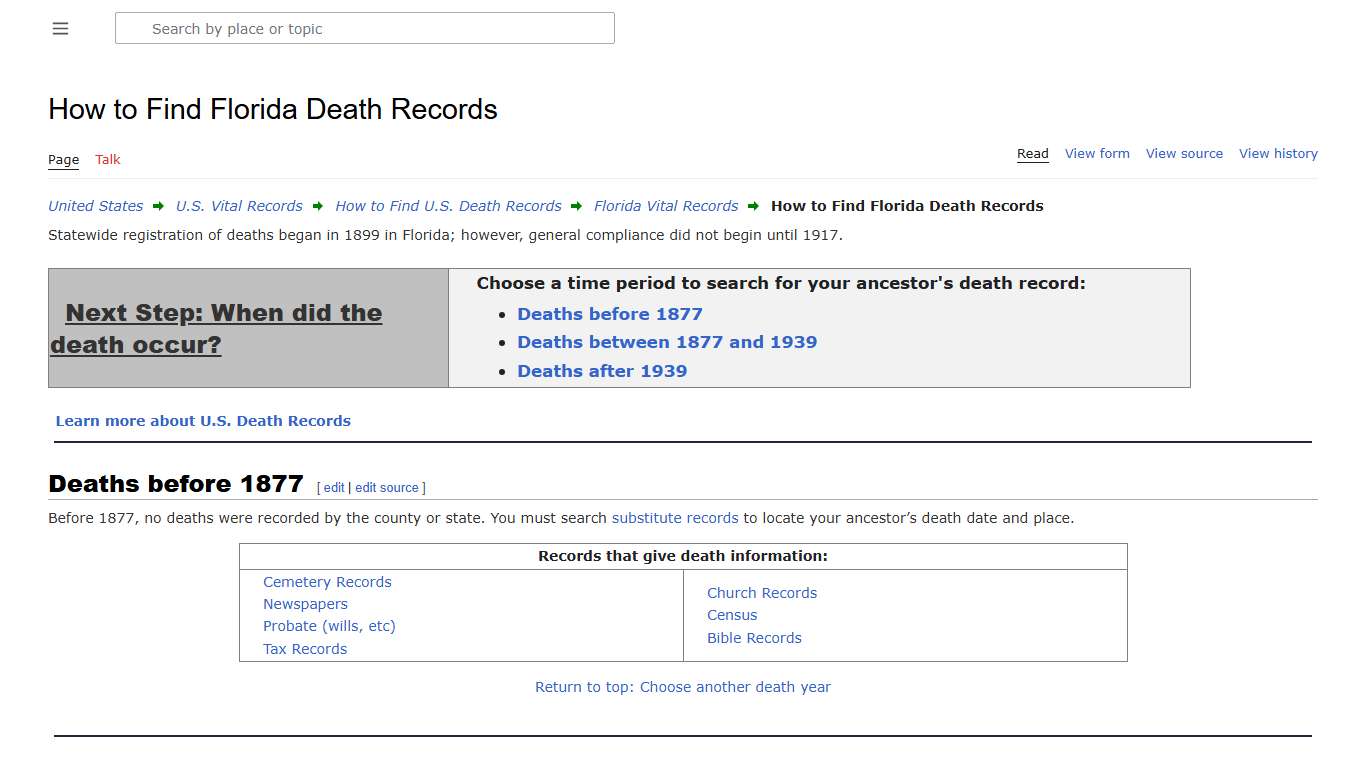Click the green arrow after United States
This screenshot has width=1366, height=768.
[158, 206]
